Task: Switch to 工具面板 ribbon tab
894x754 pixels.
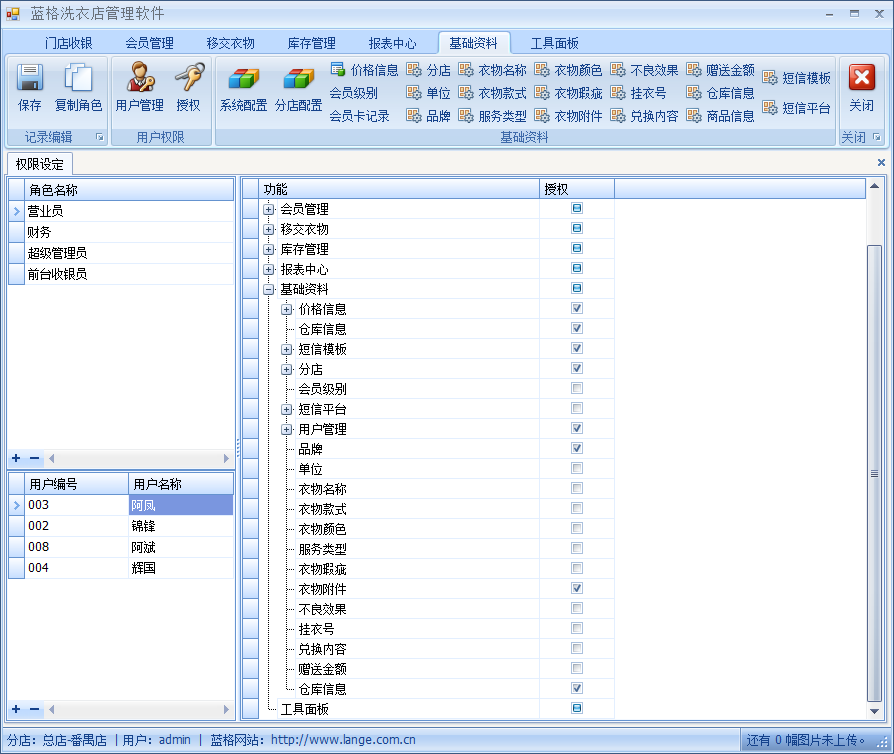Action: (x=554, y=43)
